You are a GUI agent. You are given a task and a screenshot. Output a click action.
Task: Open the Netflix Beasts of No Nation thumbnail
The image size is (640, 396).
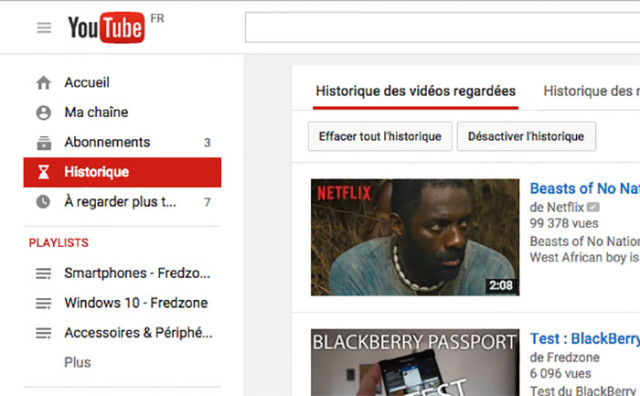pos(415,237)
